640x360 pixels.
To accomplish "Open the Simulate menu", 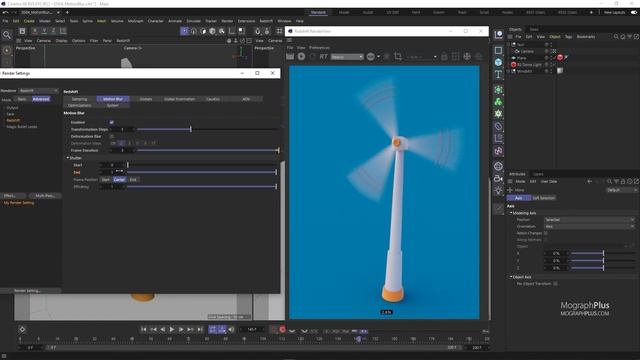I will coord(193,21).
